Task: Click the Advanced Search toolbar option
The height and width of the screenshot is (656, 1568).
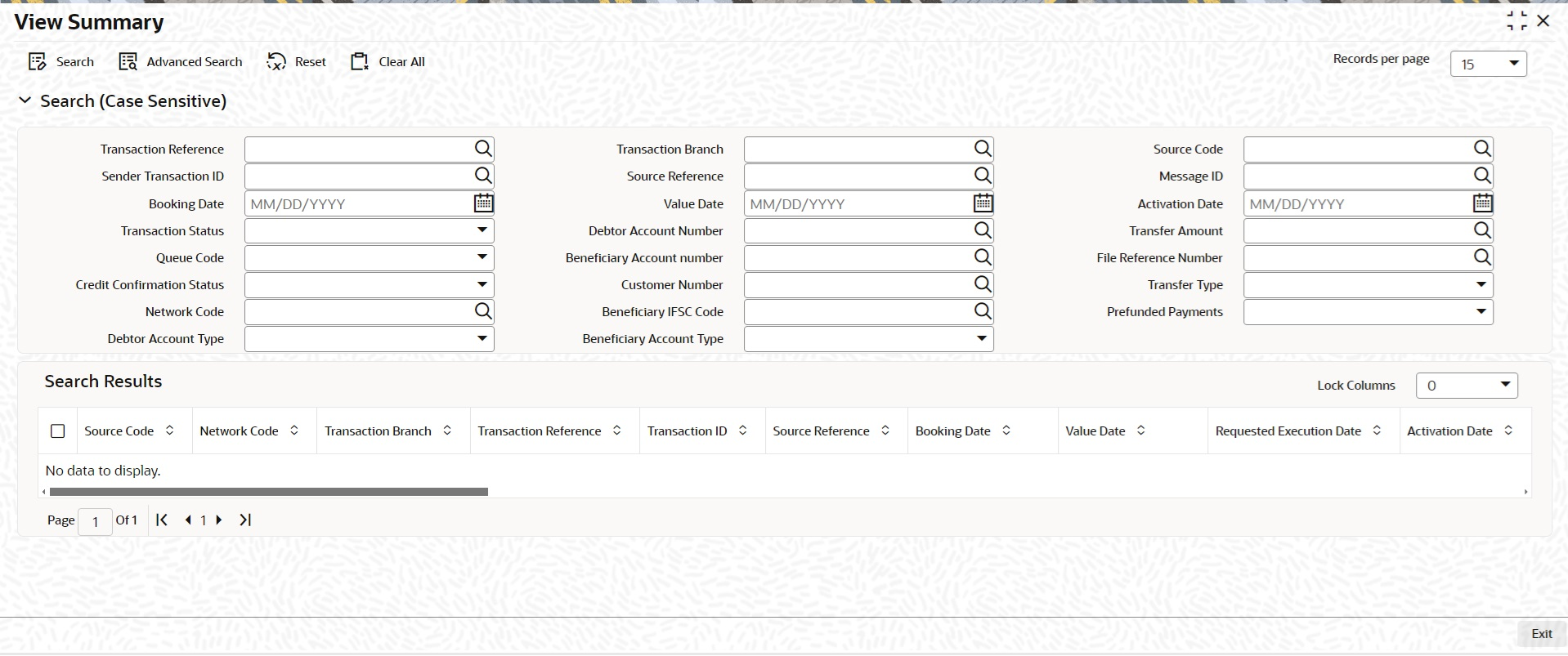Action: click(x=181, y=62)
